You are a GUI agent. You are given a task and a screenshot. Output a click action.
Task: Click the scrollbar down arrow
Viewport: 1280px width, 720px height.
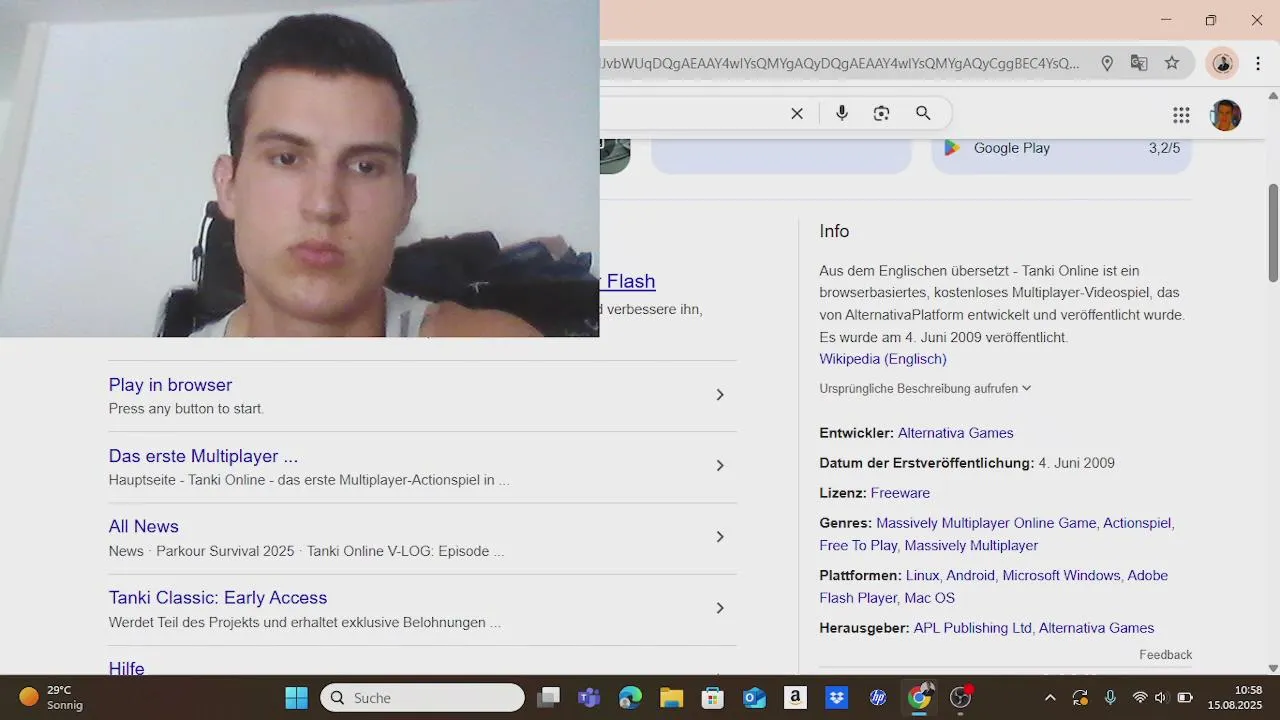(1273, 668)
